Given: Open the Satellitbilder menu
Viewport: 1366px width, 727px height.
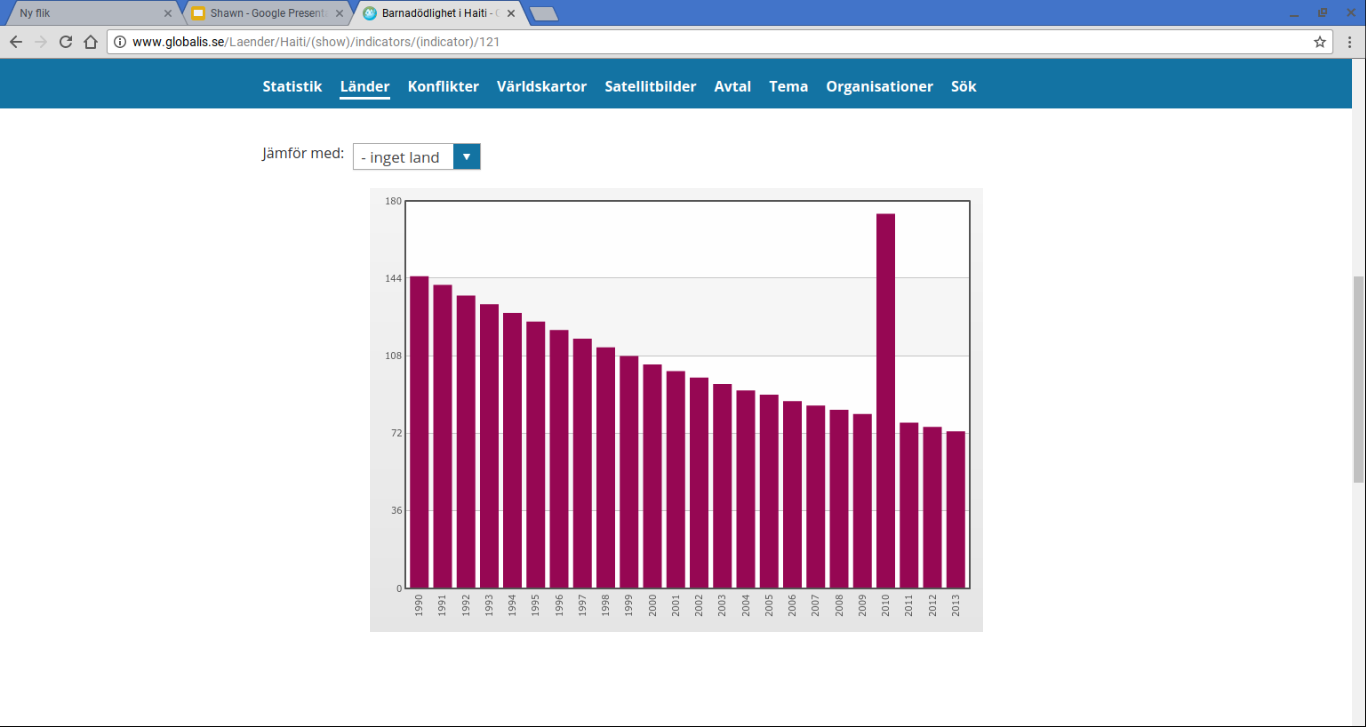Looking at the screenshot, I should 650,87.
